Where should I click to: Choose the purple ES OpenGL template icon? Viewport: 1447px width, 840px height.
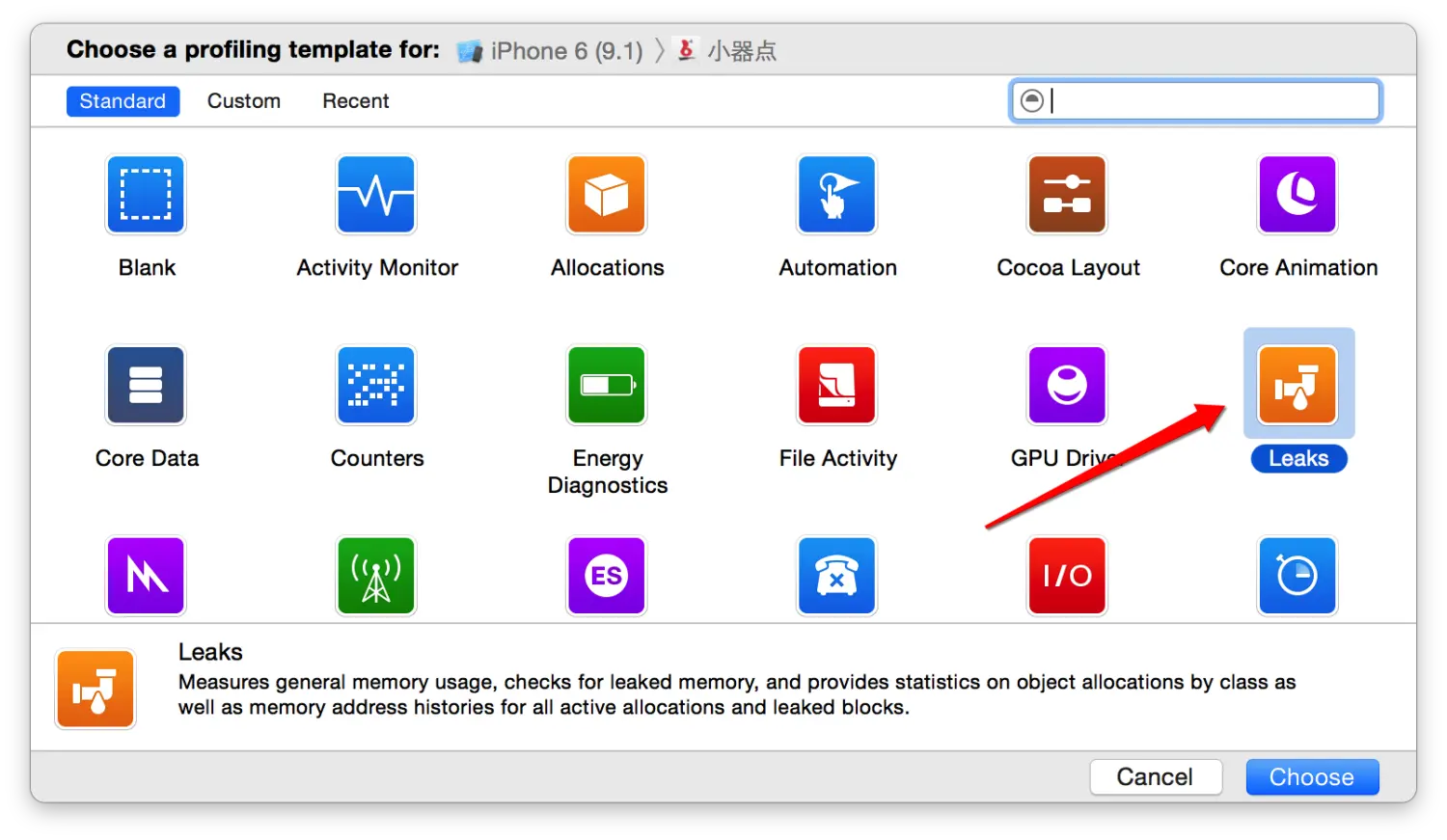[x=607, y=576]
